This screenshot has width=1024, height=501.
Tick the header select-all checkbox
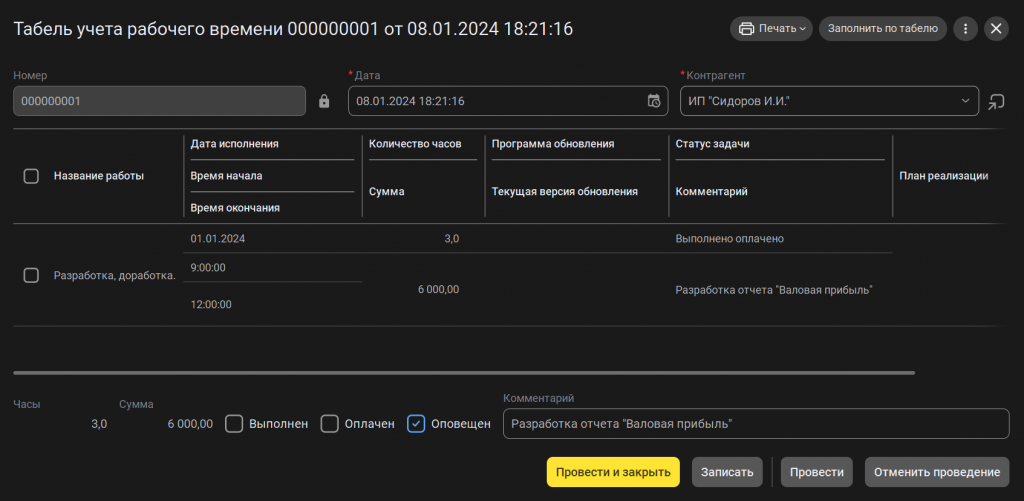[31, 176]
